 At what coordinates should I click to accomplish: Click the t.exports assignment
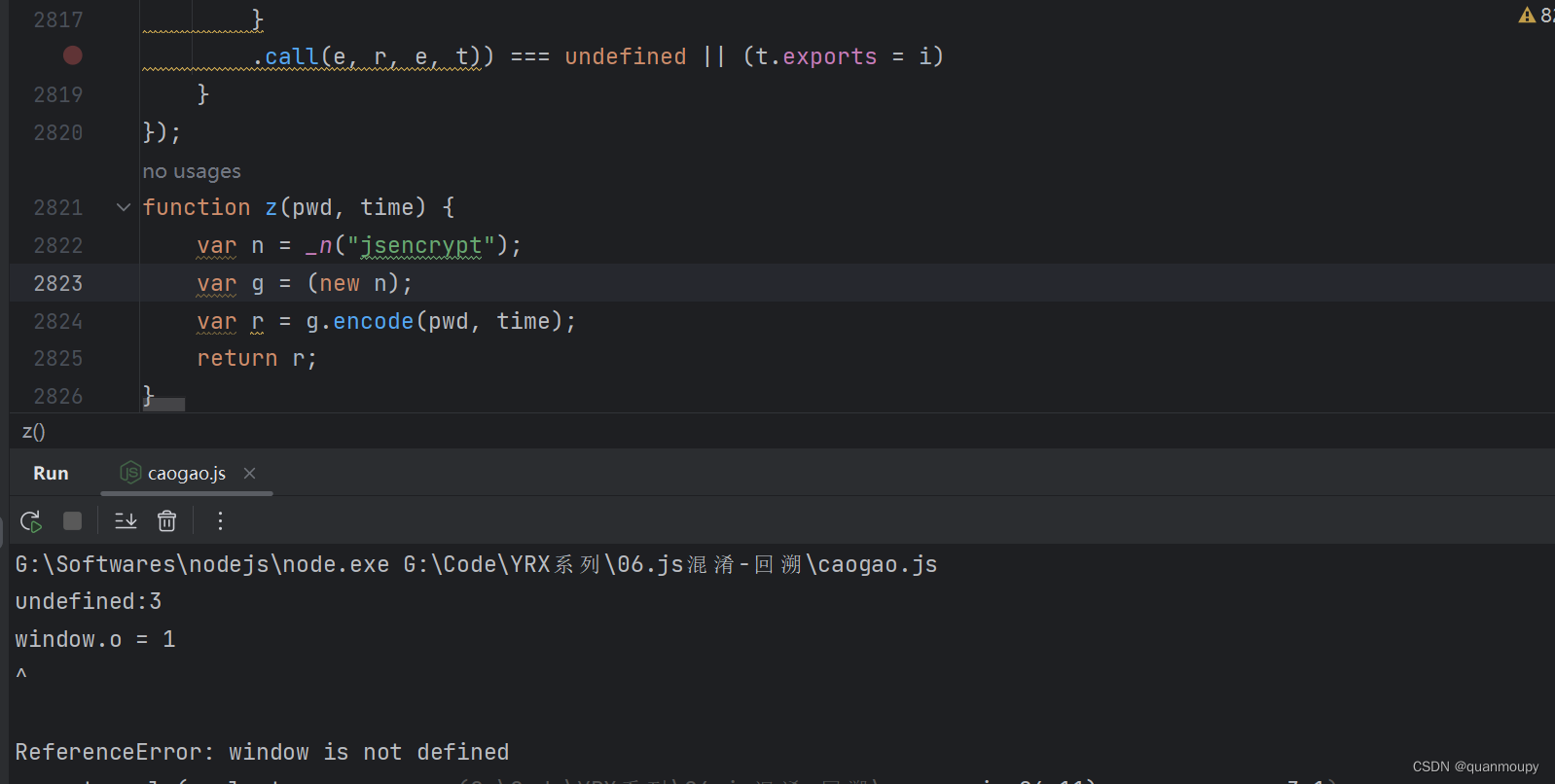point(843,56)
